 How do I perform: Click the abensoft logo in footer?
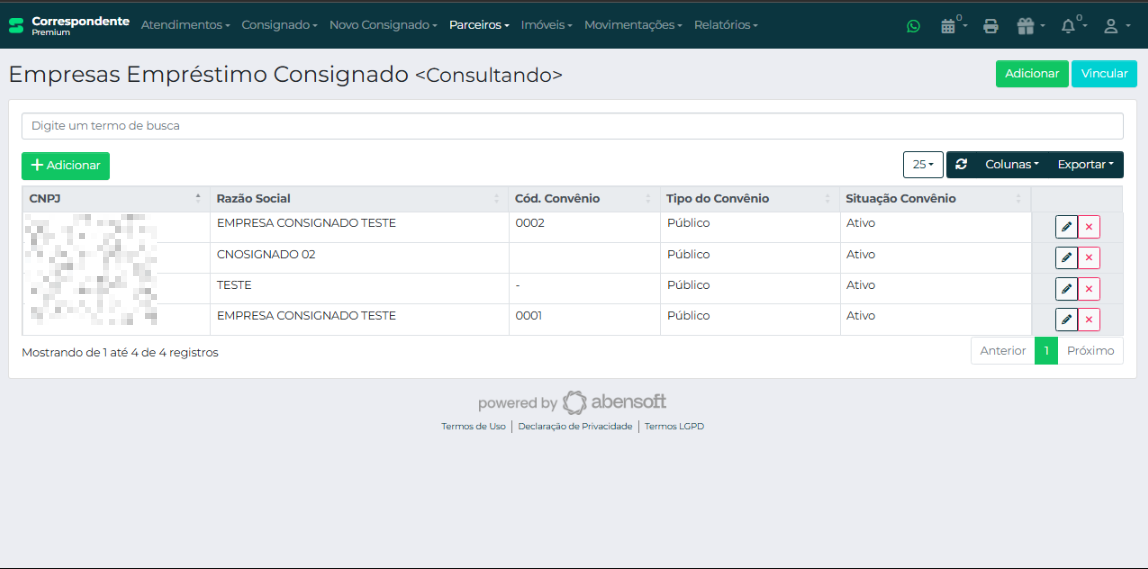pyautogui.click(x=614, y=402)
